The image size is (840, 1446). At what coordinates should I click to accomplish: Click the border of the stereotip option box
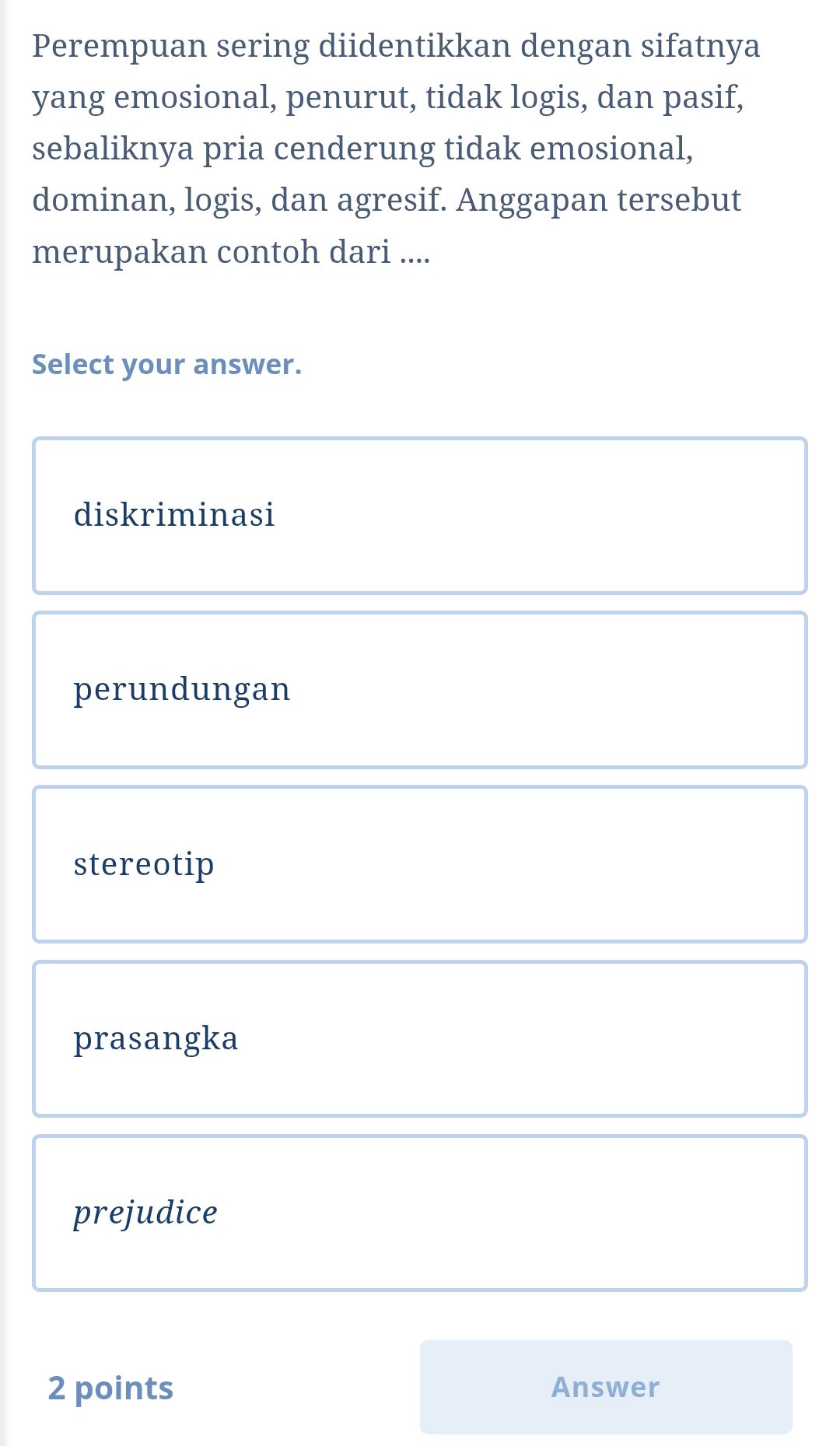coord(33,863)
